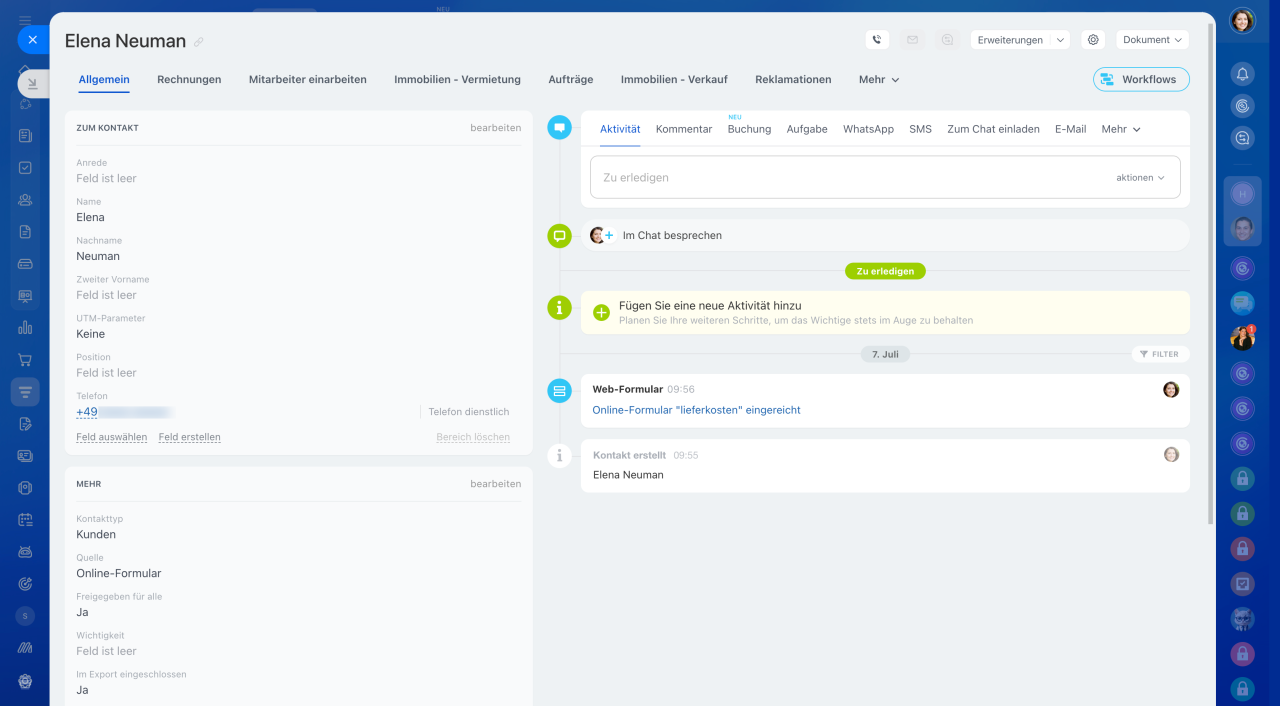
Task: Click bearbeiten in the Mehr section
Action: pyautogui.click(x=496, y=484)
